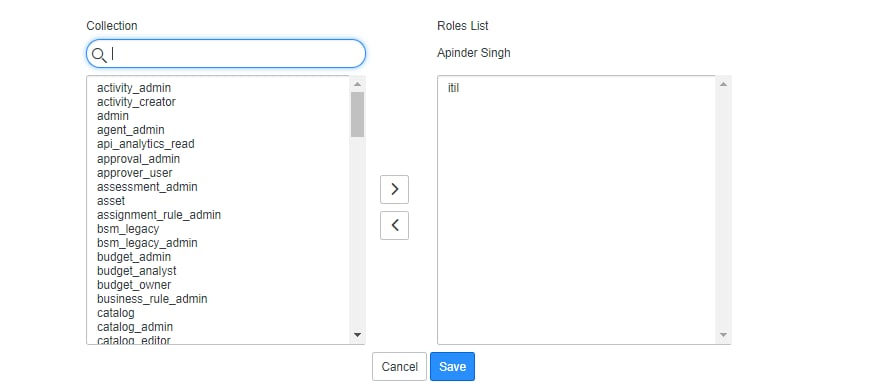This screenshot has height=382, width=892.
Task: Select the asset role entry
Action: 111,201
